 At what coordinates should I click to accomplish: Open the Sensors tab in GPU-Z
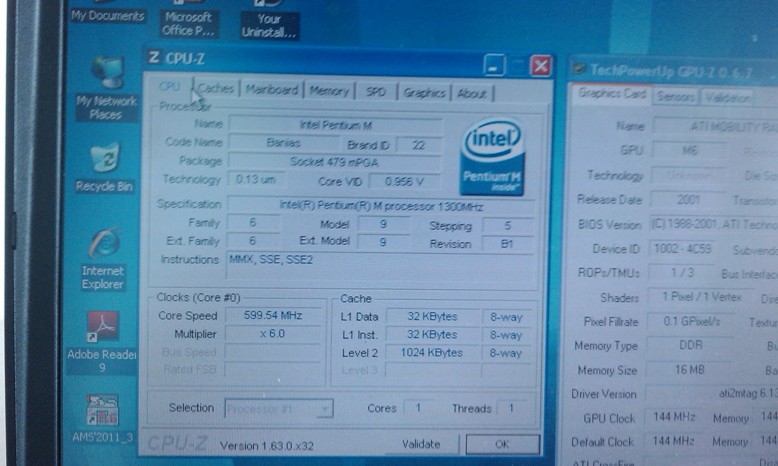[x=675, y=96]
